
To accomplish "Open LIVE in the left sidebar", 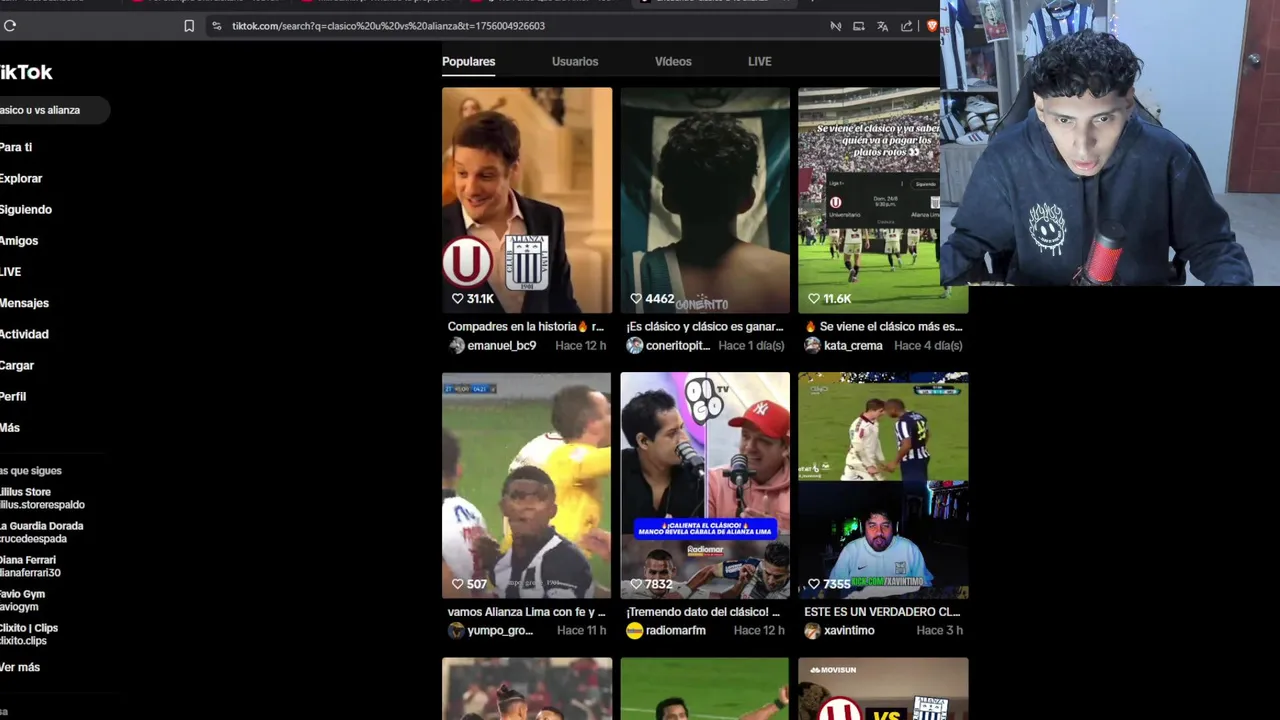I will coord(10,271).
